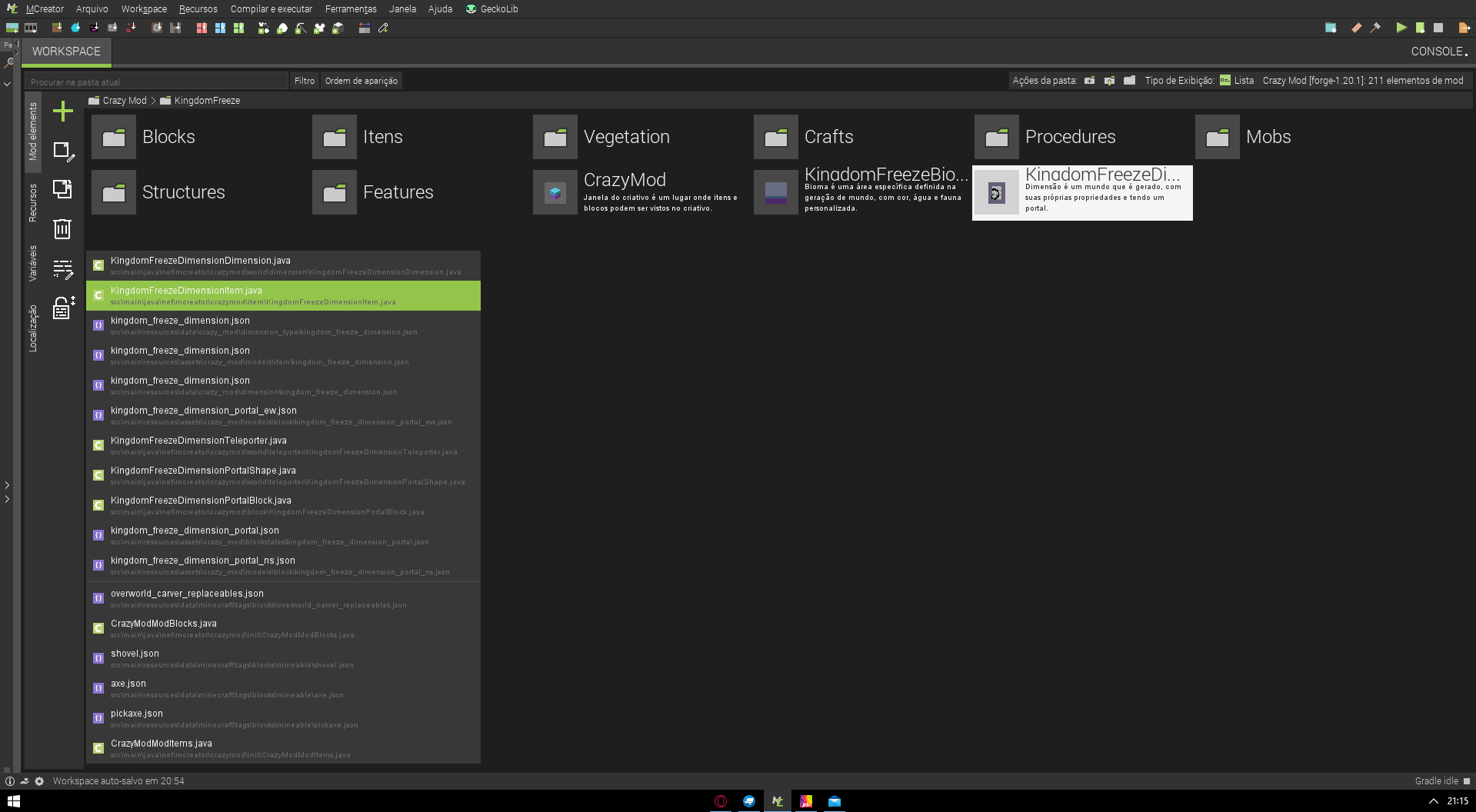
Task: Click the rename folder icon
Action: click(x=1129, y=80)
